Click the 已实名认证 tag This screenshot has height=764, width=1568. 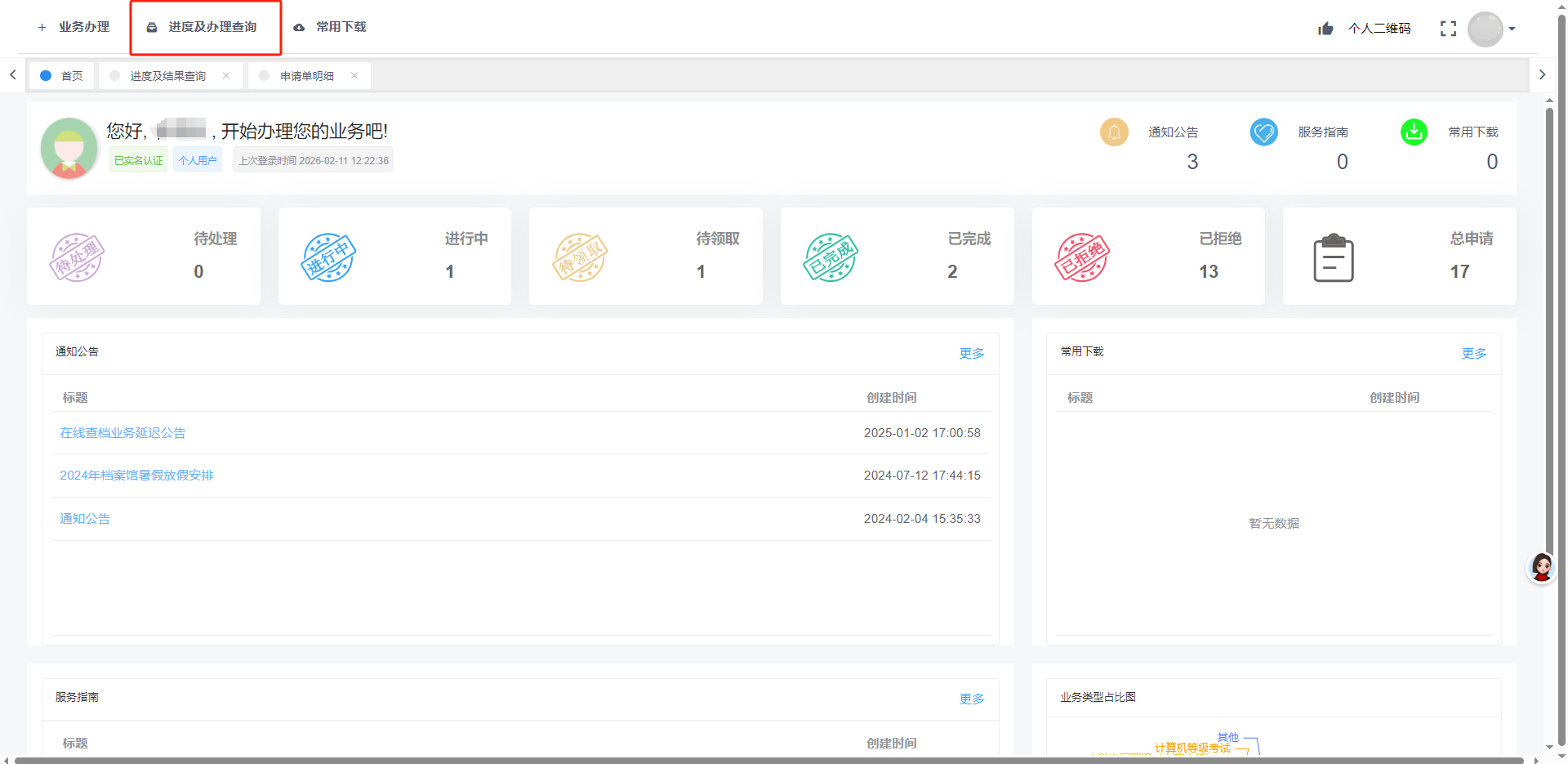pyautogui.click(x=138, y=160)
